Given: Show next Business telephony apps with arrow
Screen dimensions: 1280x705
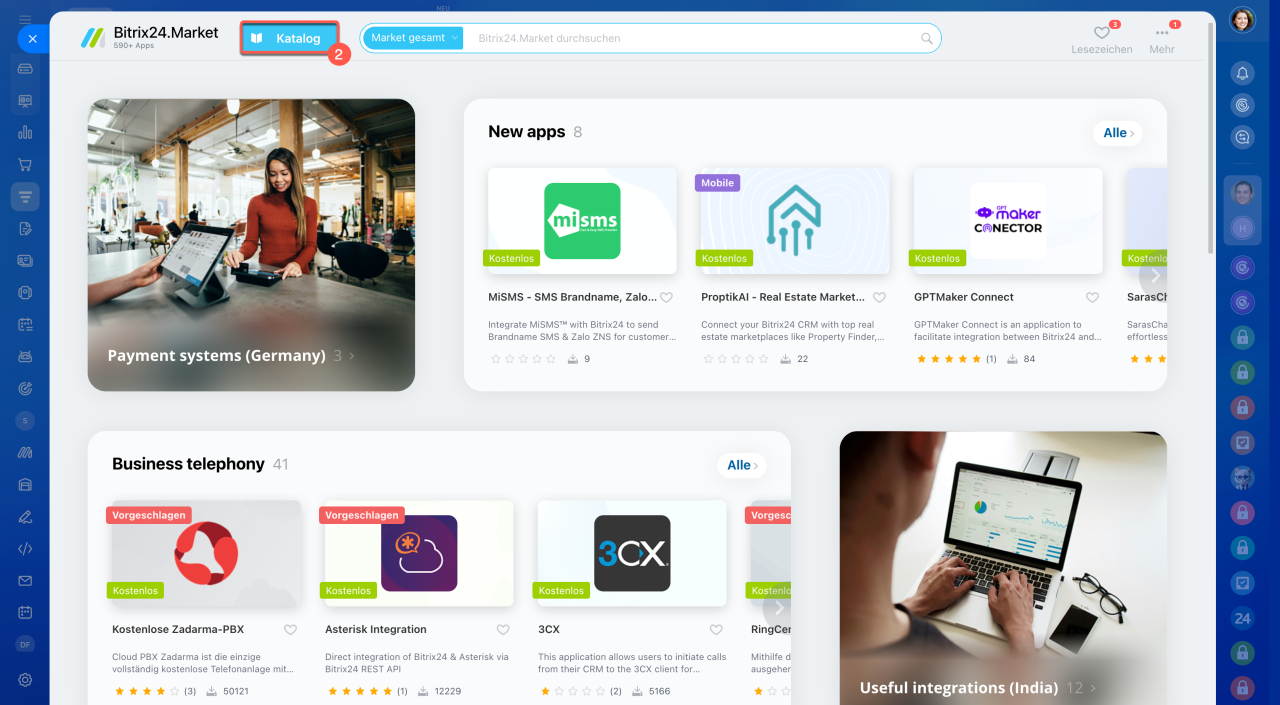Looking at the screenshot, I should (779, 607).
